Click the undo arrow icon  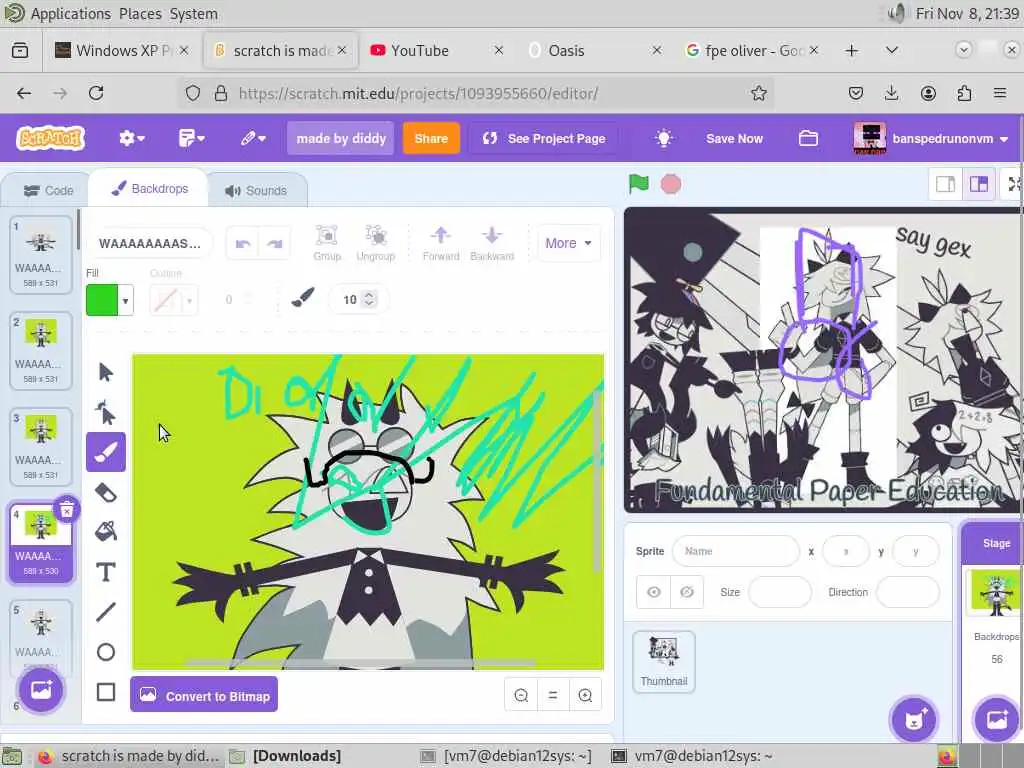(243, 243)
